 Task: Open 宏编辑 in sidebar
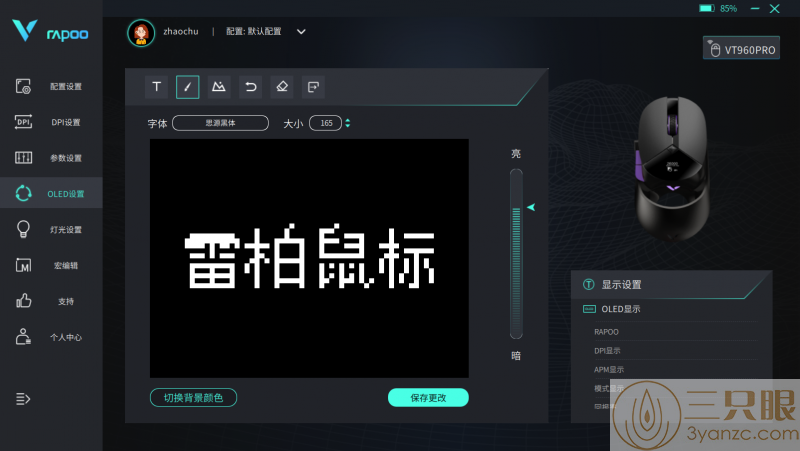point(51,265)
